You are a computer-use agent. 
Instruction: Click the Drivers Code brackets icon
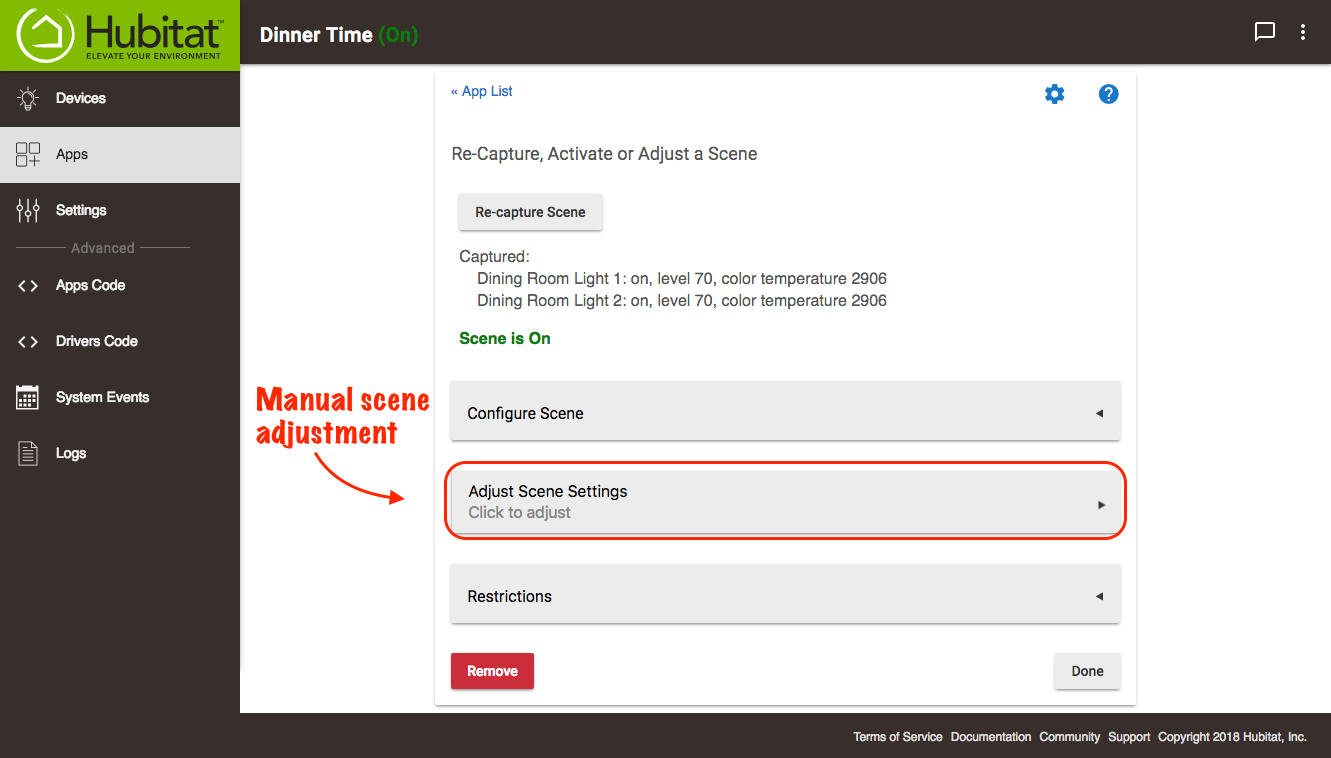[28, 342]
